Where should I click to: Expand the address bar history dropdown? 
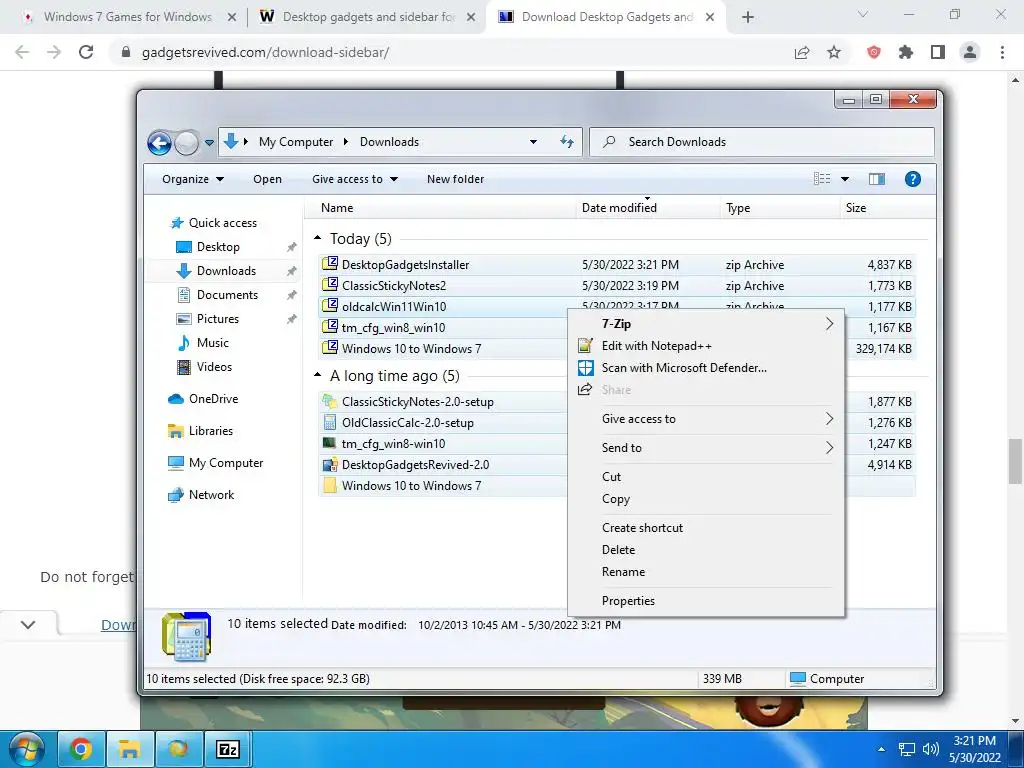(x=533, y=142)
